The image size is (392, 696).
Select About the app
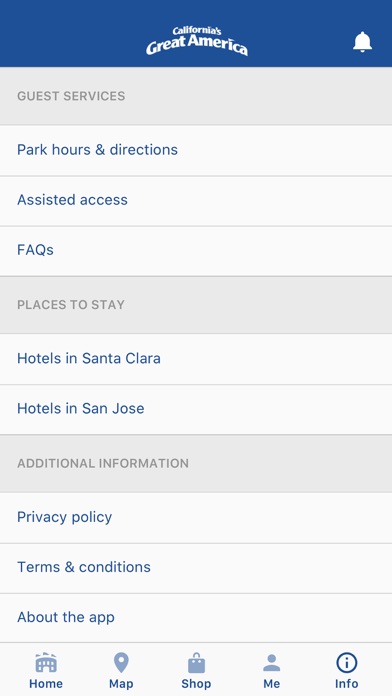tap(196, 617)
